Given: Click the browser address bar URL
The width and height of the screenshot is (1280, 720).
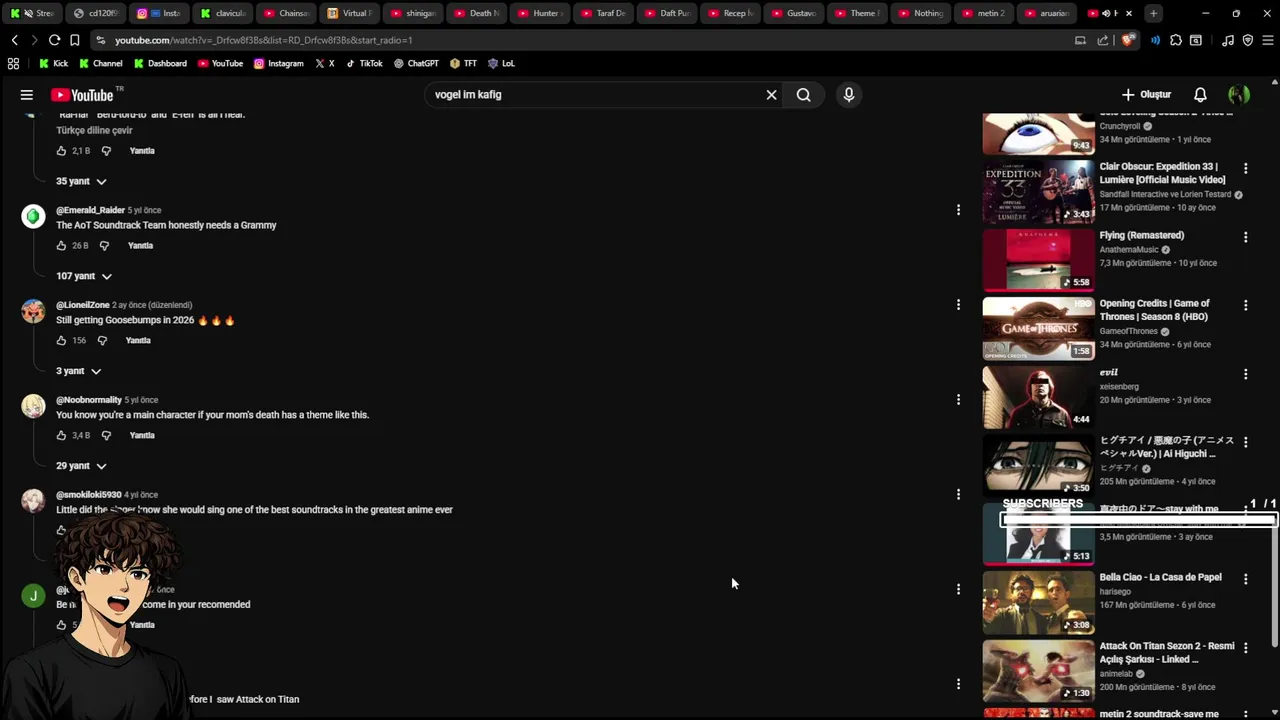Looking at the screenshot, I should click(263, 40).
